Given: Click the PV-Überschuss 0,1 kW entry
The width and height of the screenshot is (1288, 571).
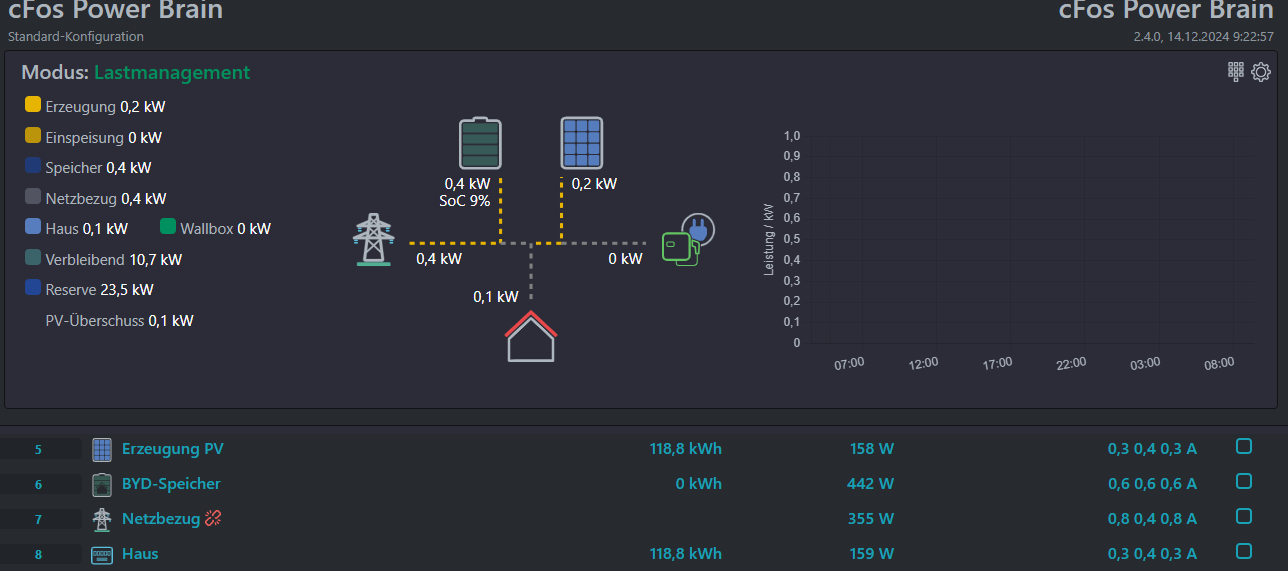Looking at the screenshot, I should [119, 321].
